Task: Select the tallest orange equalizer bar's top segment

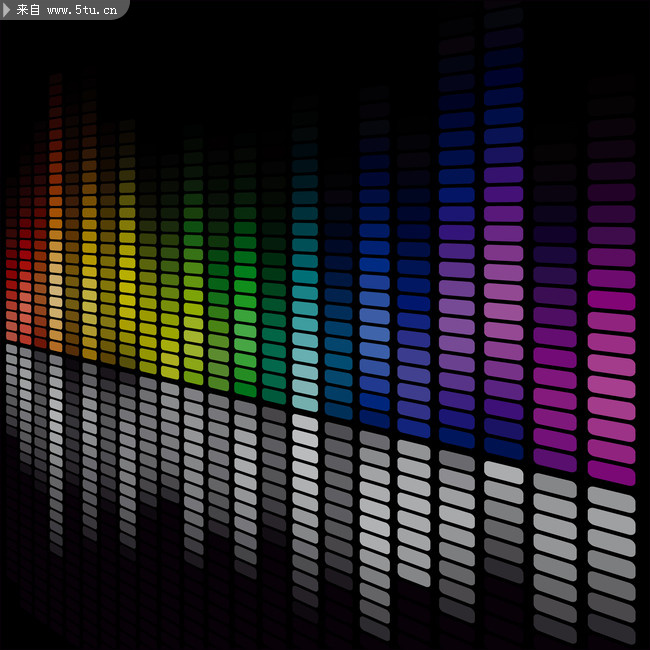Action: tap(56, 79)
